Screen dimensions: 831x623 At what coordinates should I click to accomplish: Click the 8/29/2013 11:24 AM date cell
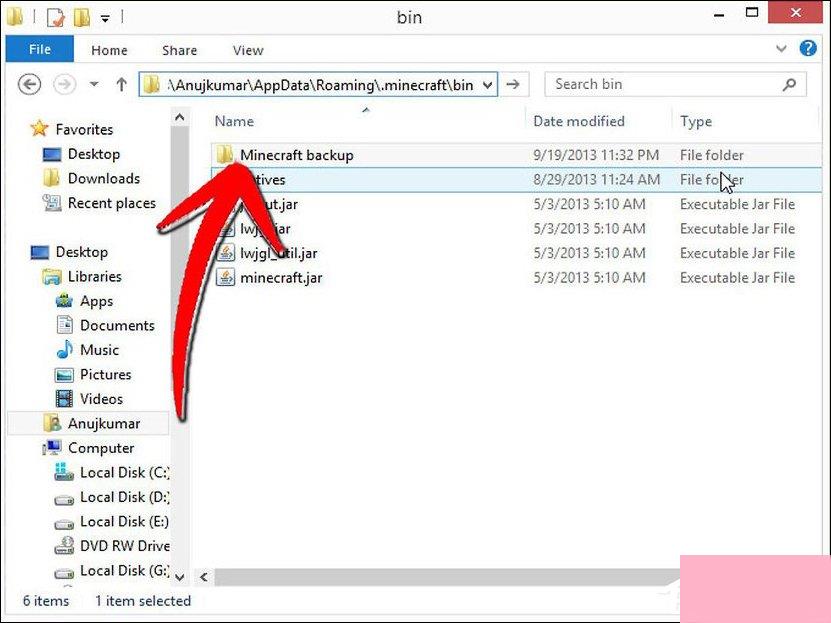(597, 180)
